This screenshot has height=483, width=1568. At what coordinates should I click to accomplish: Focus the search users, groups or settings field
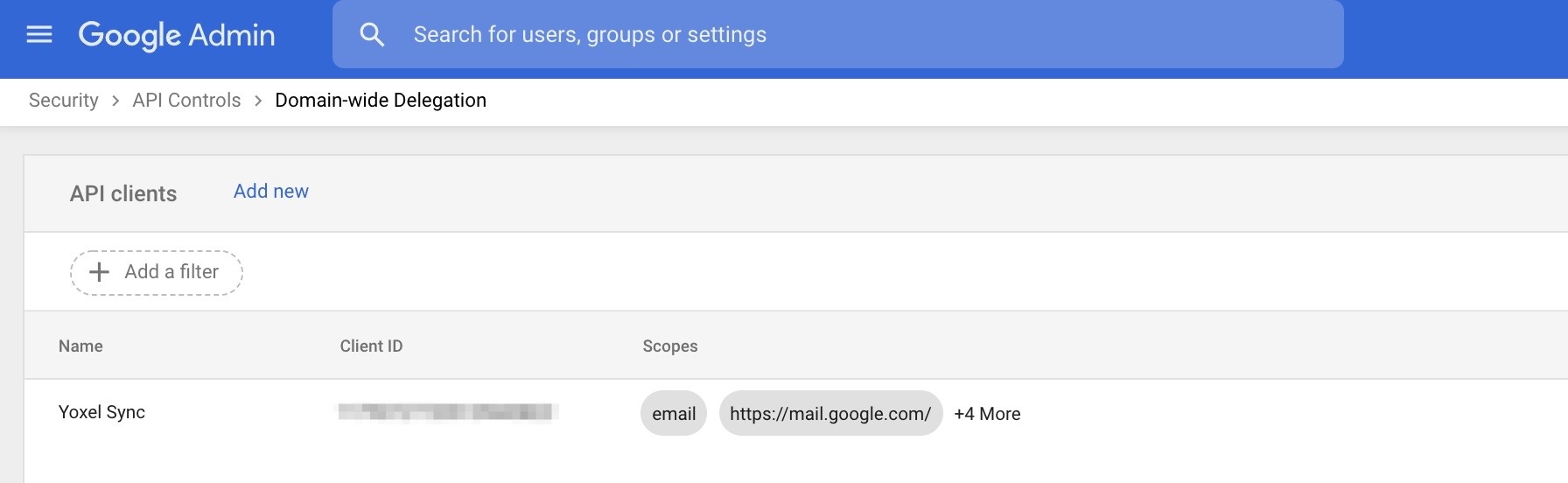(787, 35)
